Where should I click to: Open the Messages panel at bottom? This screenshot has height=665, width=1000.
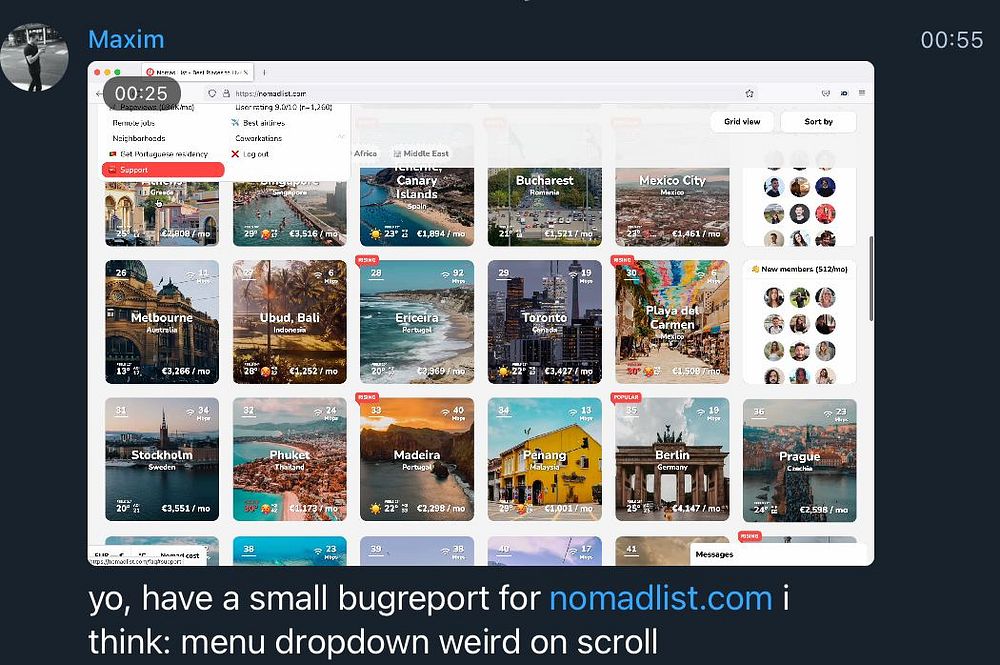(778, 555)
